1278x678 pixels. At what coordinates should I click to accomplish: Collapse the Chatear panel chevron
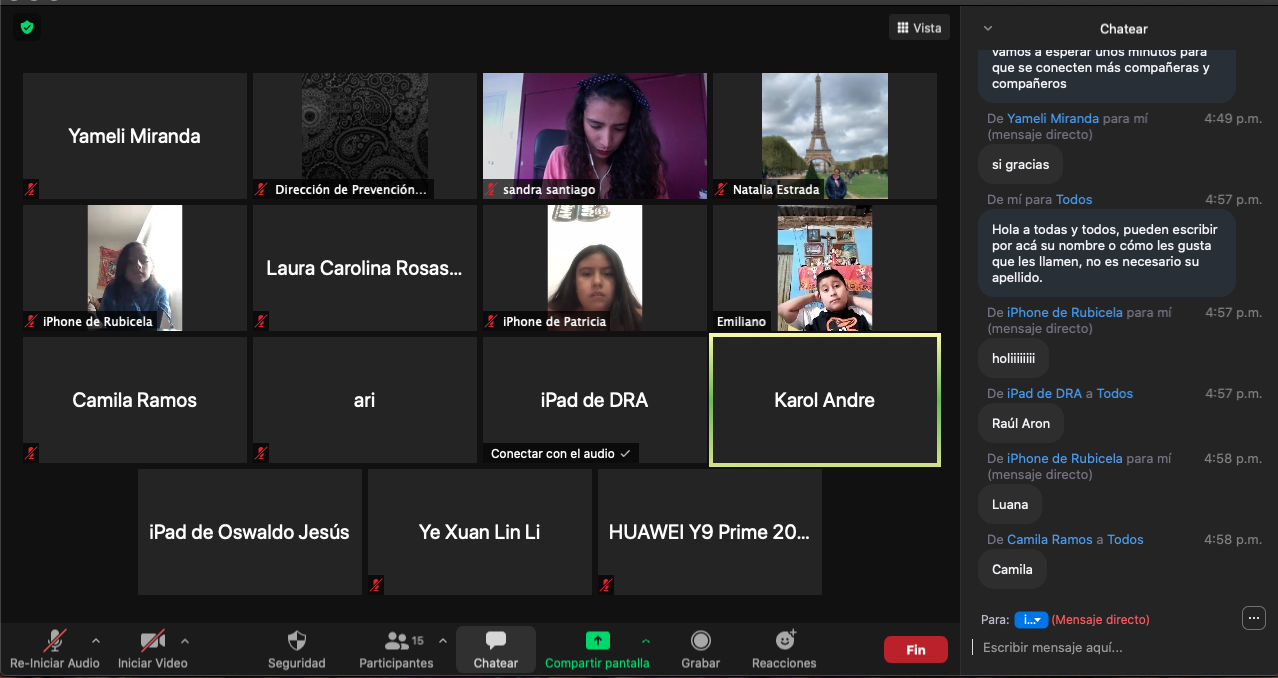[x=988, y=29]
